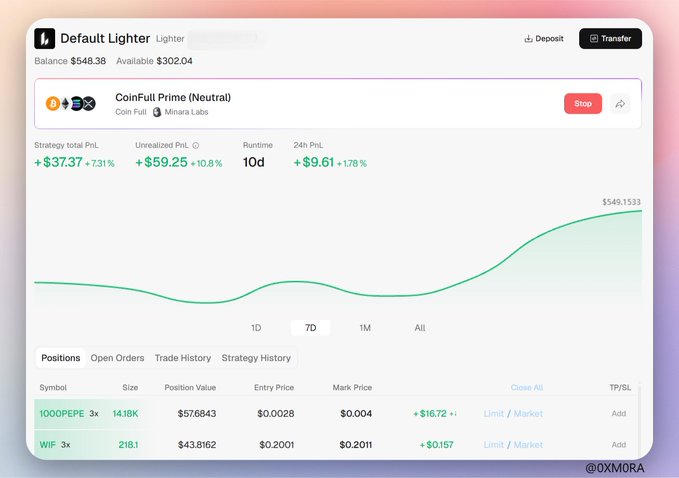Click the Coin Full author label
The image size is (679, 478).
pyautogui.click(x=131, y=112)
